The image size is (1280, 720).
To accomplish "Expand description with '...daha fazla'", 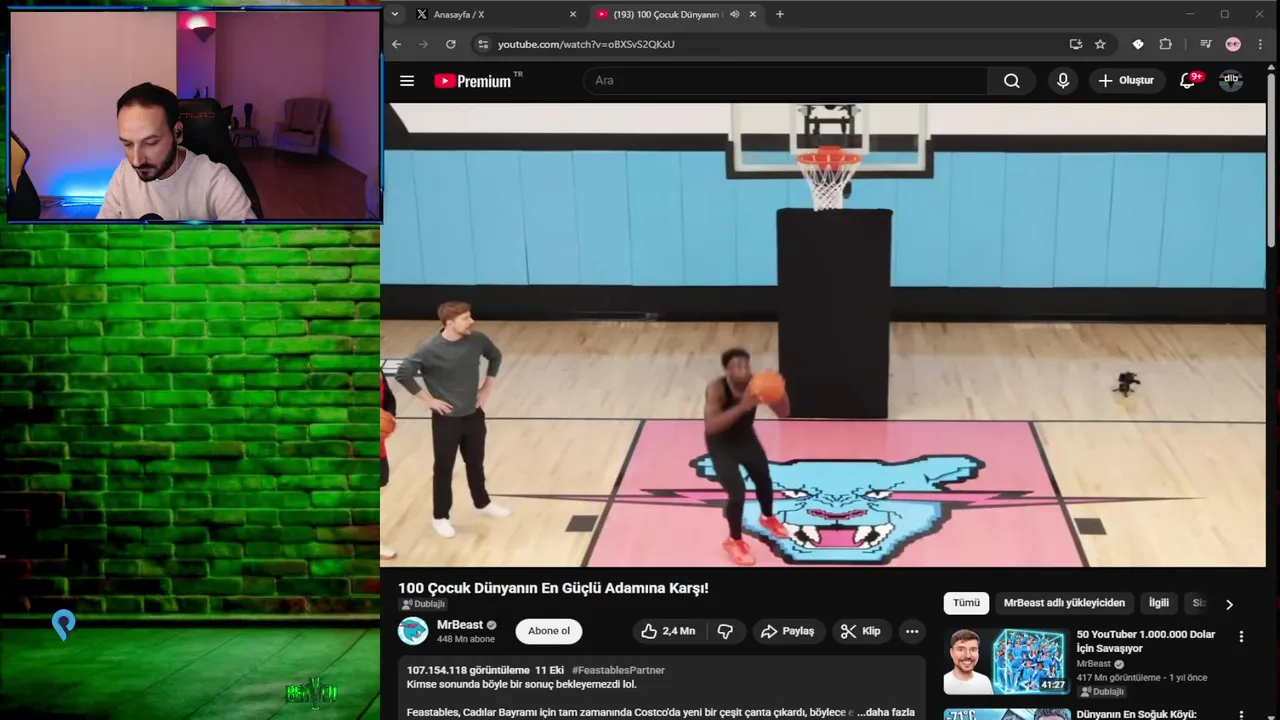I will point(886,712).
